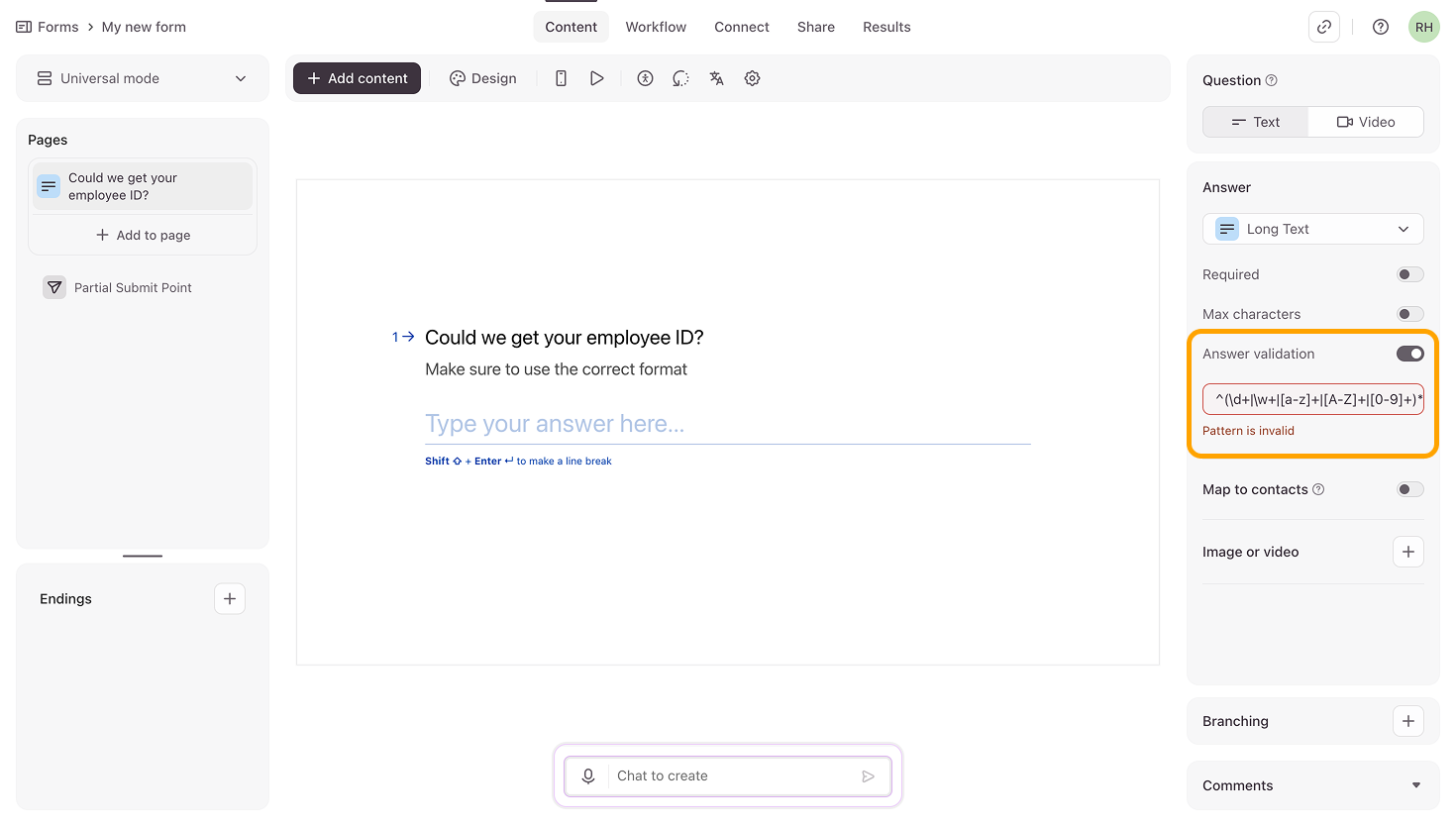This screenshot has height=826, width=1456.
Task: Click the Add content button
Action: click(357, 78)
